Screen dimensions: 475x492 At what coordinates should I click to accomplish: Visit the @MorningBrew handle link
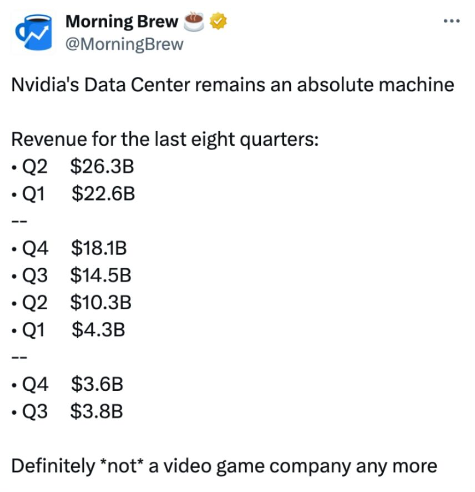124,44
